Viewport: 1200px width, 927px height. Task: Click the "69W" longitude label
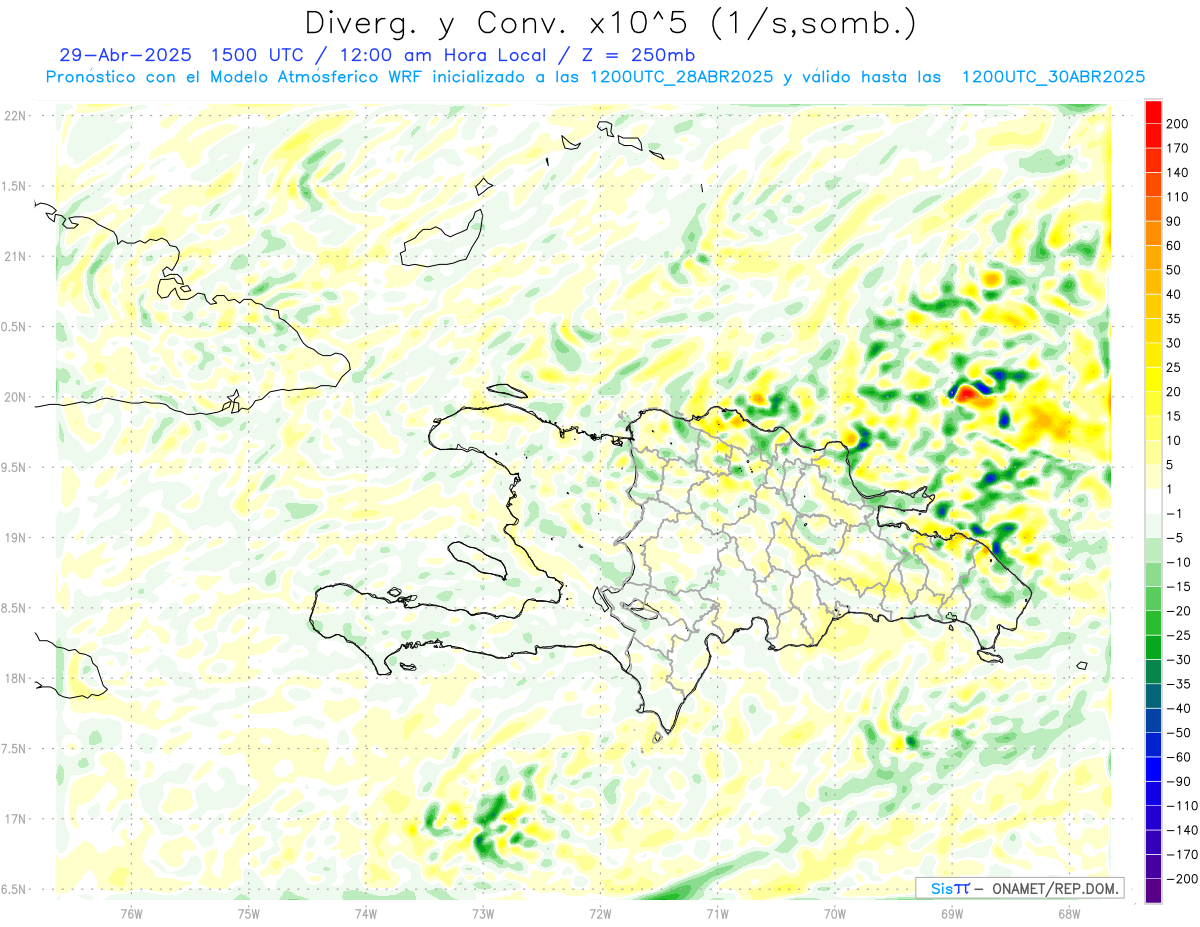(x=952, y=914)
